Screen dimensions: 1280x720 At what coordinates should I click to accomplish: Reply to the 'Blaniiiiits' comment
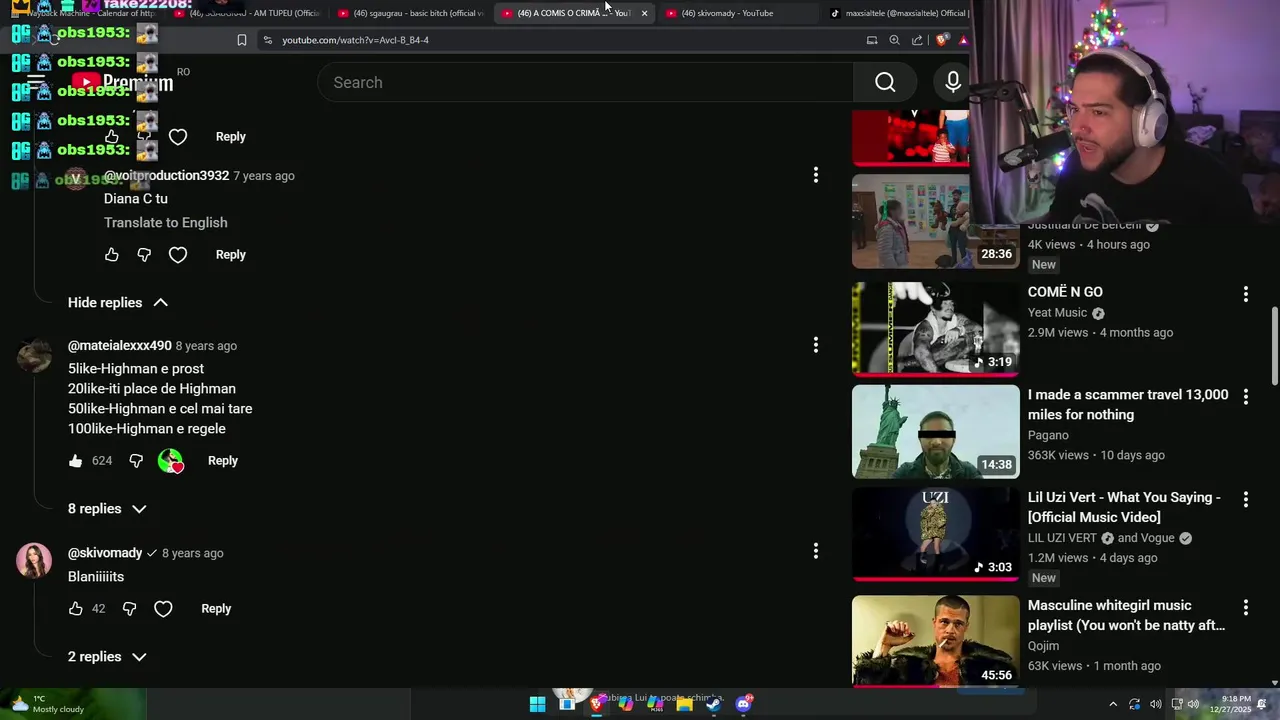pyautogui.click(x=216, y=609)
